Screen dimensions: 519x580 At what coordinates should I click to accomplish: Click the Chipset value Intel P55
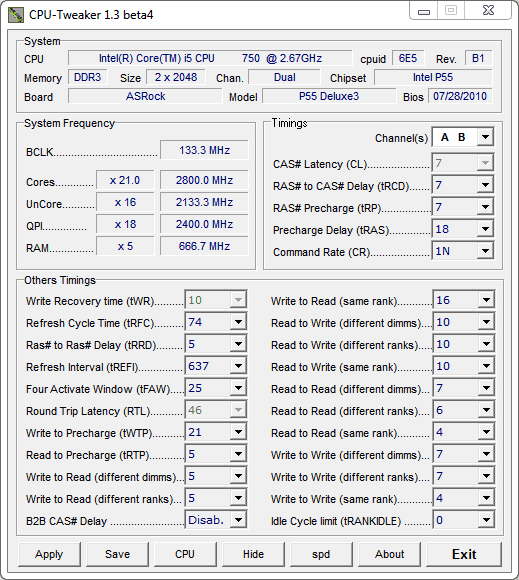tap(433, 77)
